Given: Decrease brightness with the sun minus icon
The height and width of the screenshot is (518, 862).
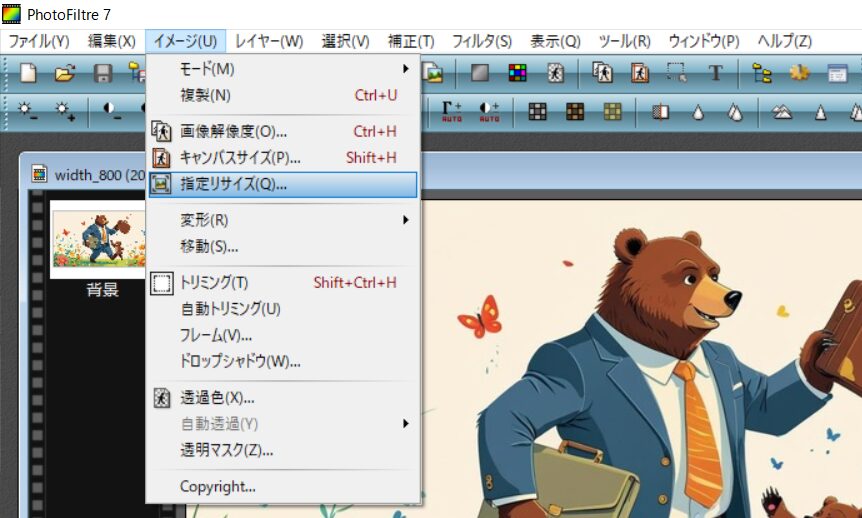Looking at the screenshot, I should [x=27, y=112].
